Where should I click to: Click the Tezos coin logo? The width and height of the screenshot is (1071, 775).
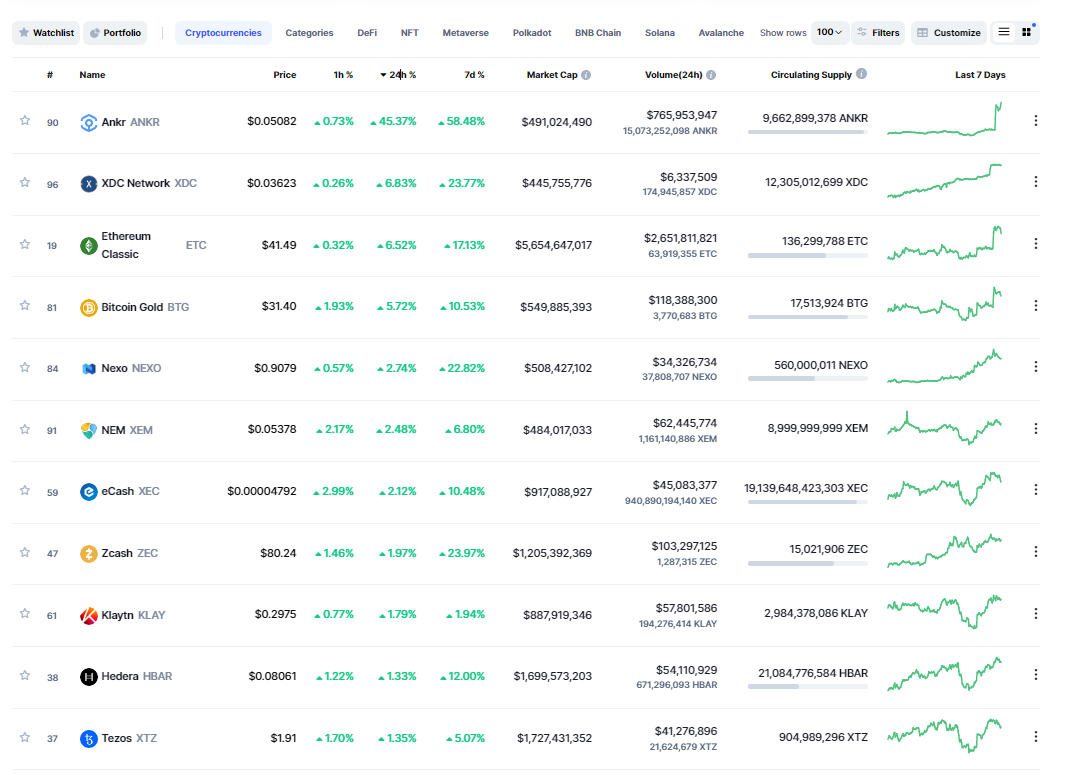pos(89,739)
